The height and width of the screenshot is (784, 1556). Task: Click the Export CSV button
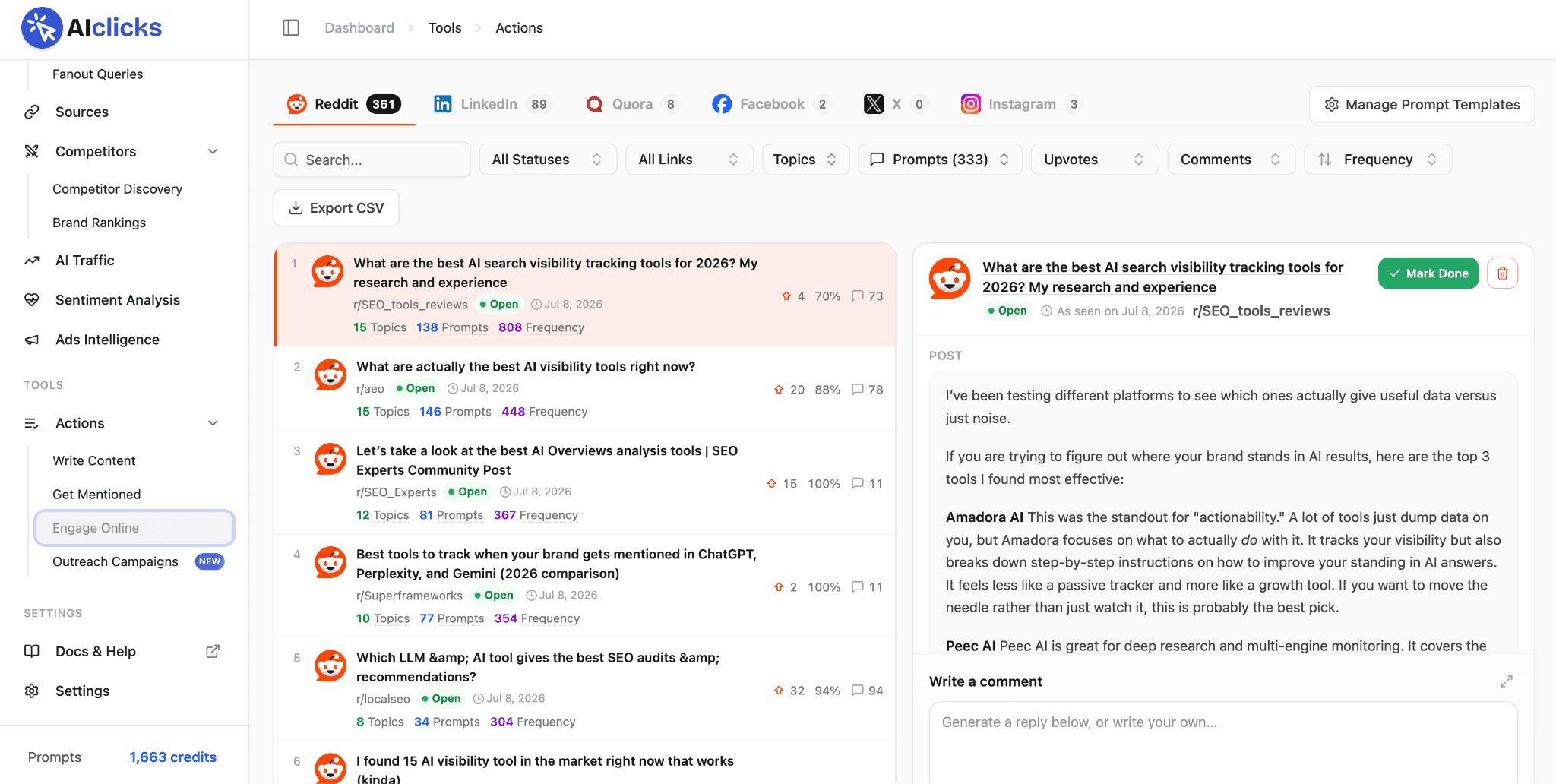click(x=336, y=208)
